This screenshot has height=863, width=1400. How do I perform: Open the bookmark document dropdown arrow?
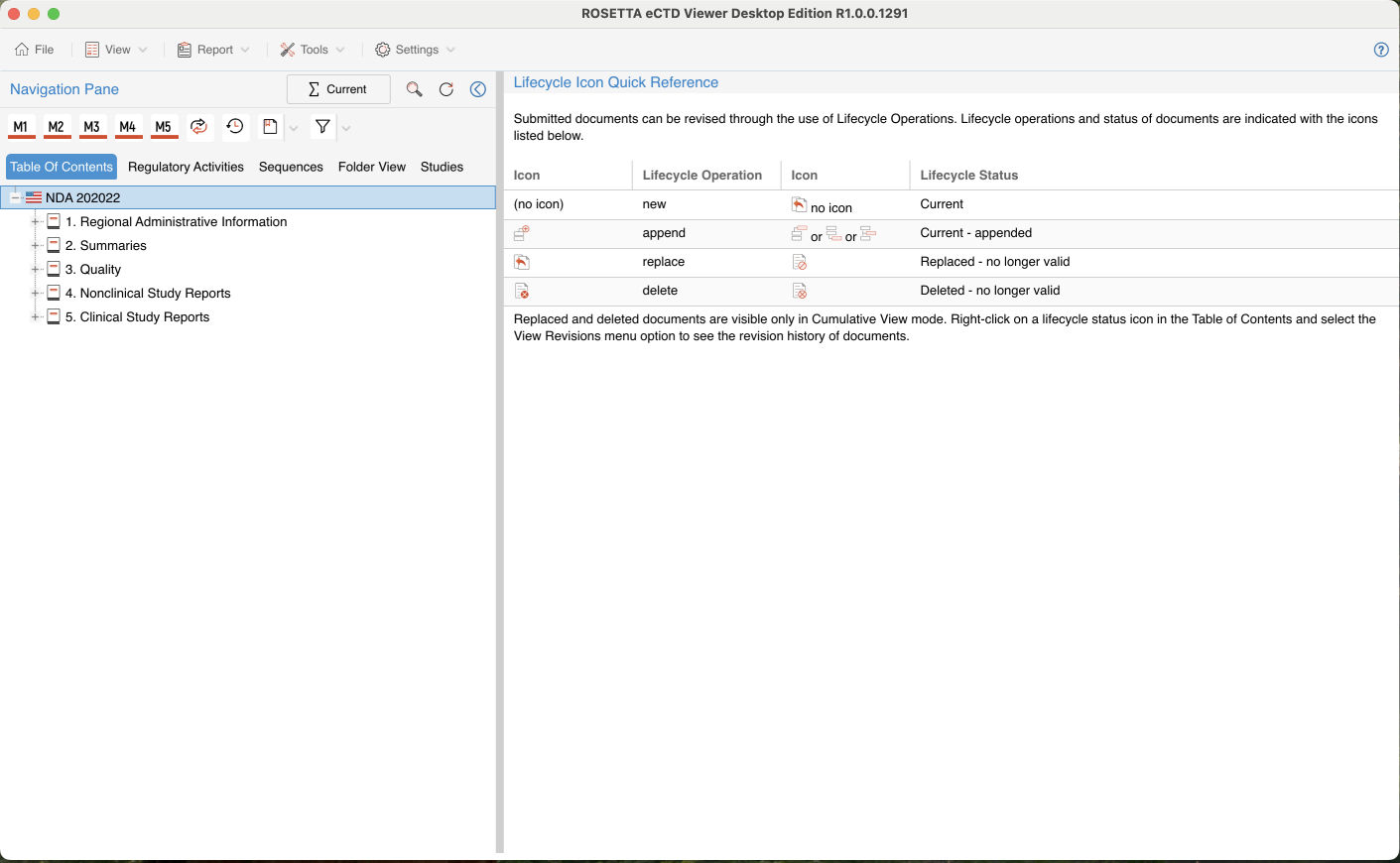click(x=294, y=128)
